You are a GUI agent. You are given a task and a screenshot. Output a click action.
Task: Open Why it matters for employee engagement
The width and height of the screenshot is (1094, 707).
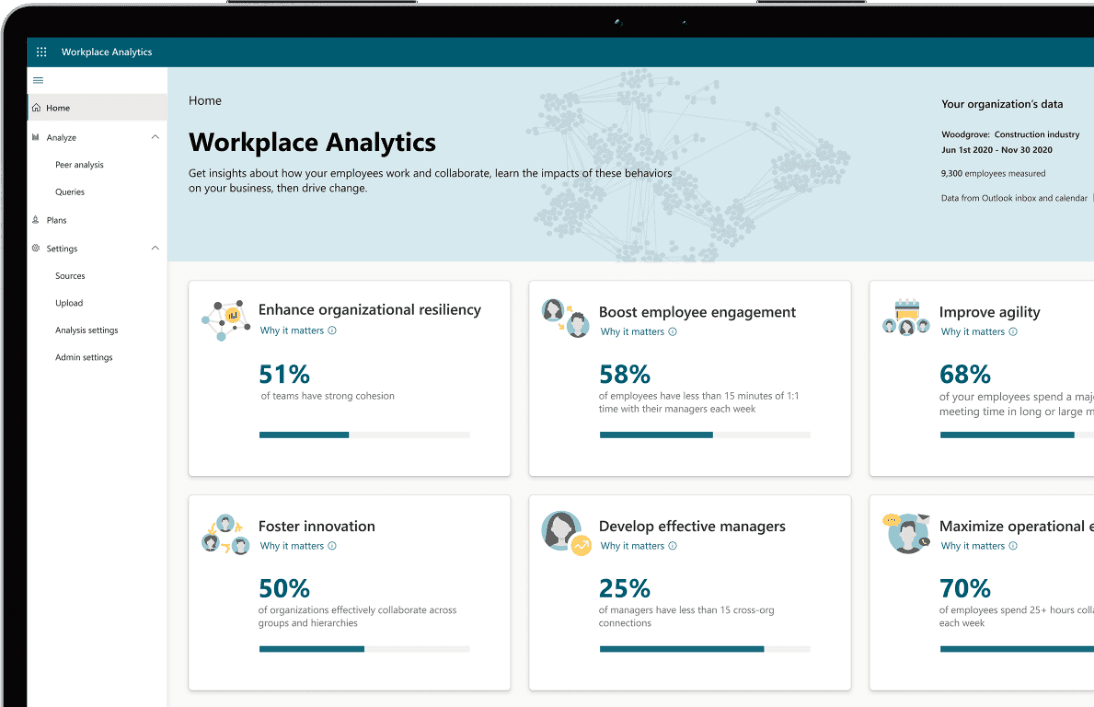[632, 332]
